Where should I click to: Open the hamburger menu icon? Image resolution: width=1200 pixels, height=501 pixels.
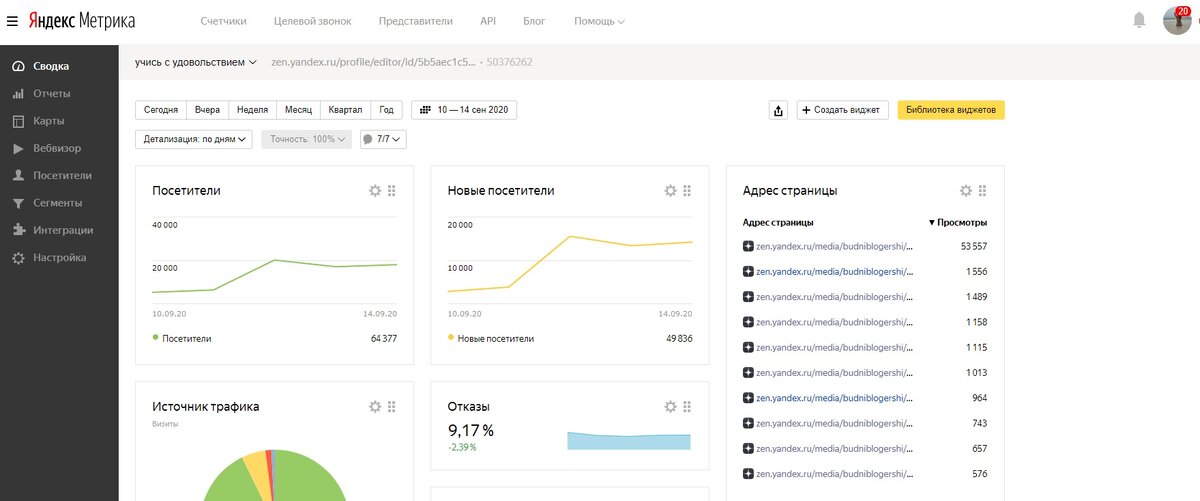[x=12, y=20]
